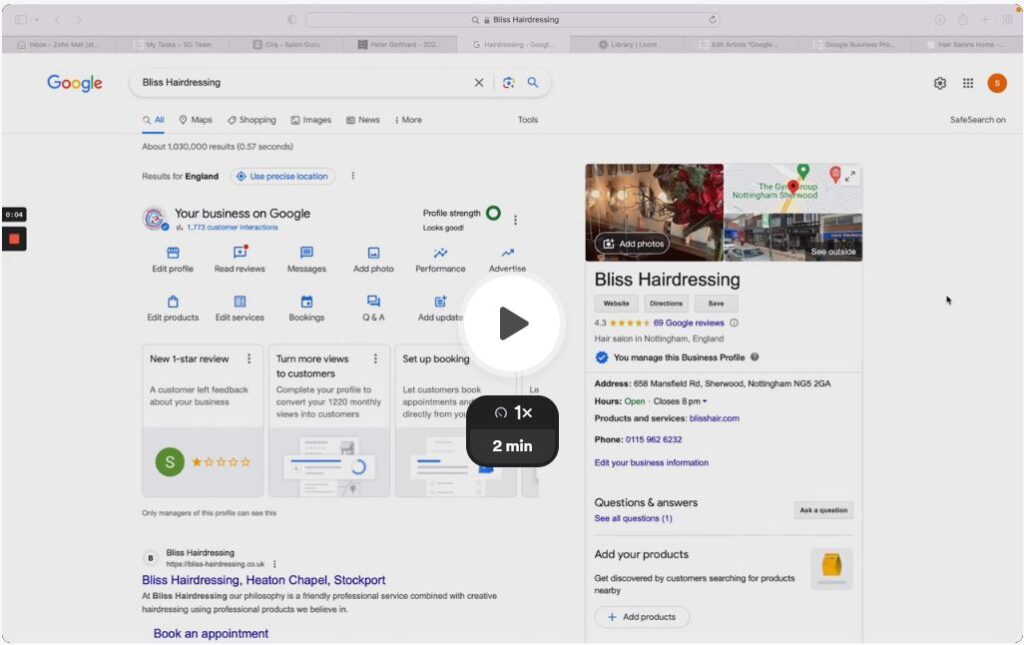Change playback speed 1x control

coord(513,413)
